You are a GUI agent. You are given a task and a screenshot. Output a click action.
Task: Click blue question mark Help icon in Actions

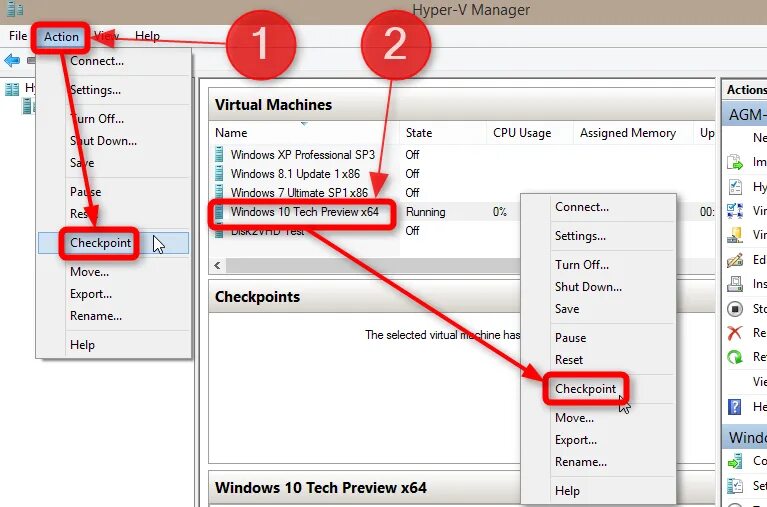[735, 406]
